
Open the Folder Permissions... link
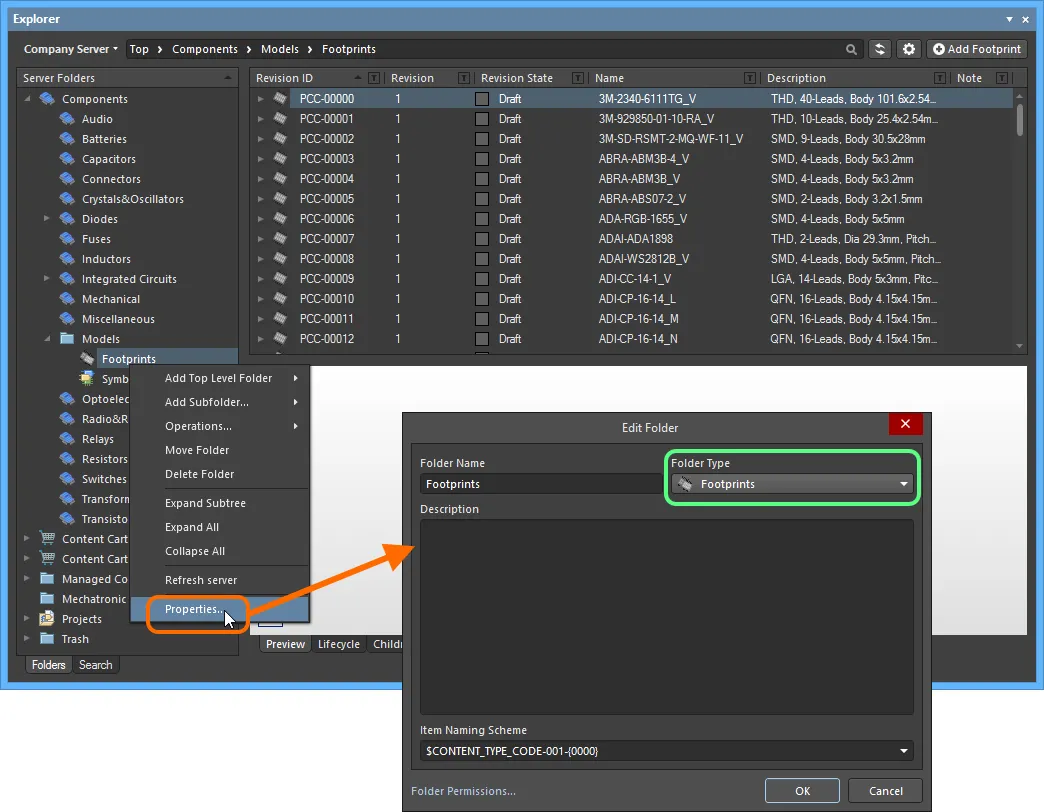click(463, 791)
